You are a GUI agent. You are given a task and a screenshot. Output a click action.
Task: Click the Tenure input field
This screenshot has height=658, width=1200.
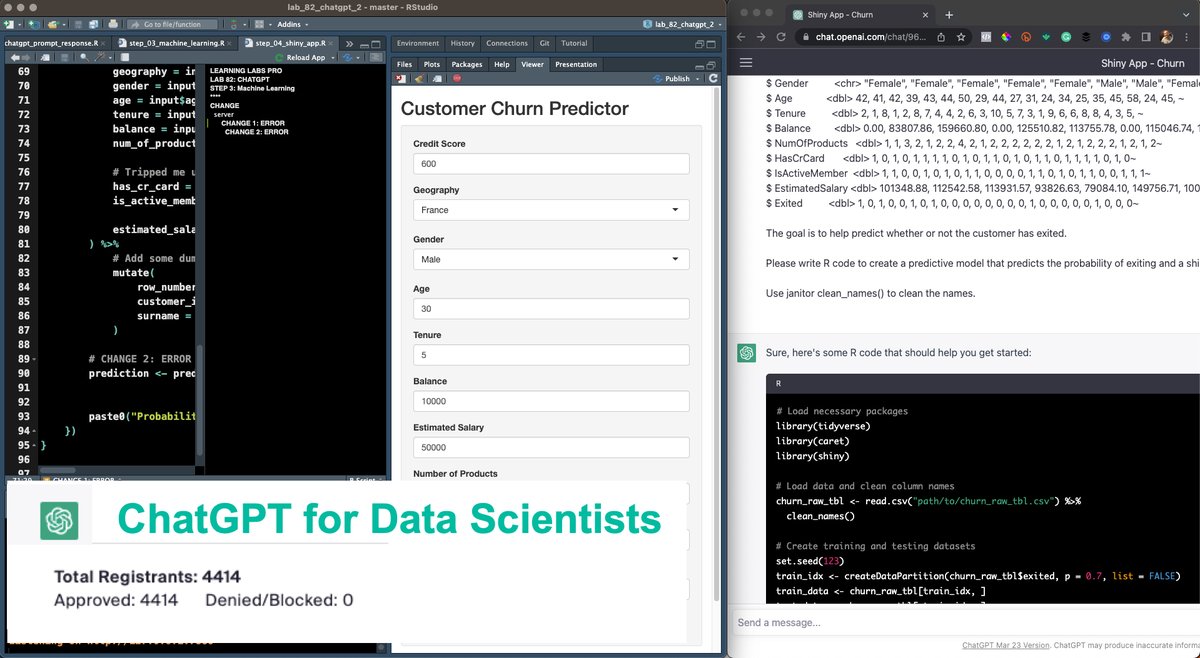[x=551, y=355]
